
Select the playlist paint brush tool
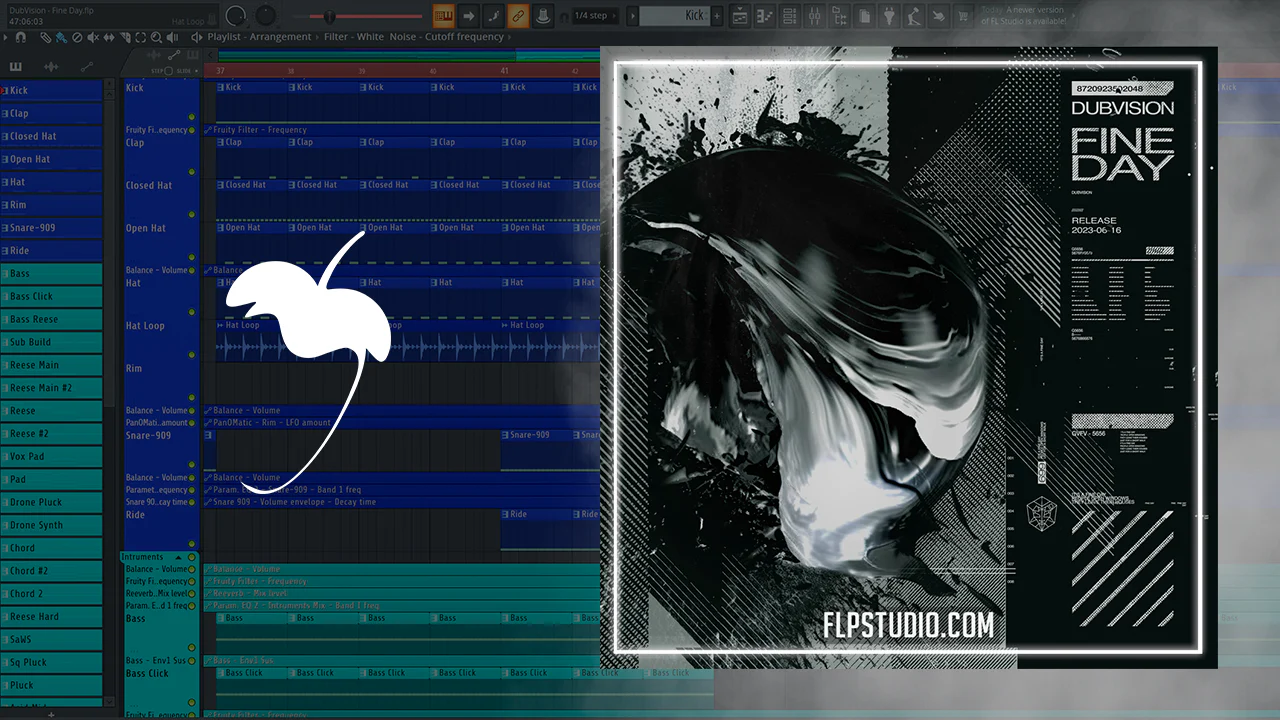[61, 37]
